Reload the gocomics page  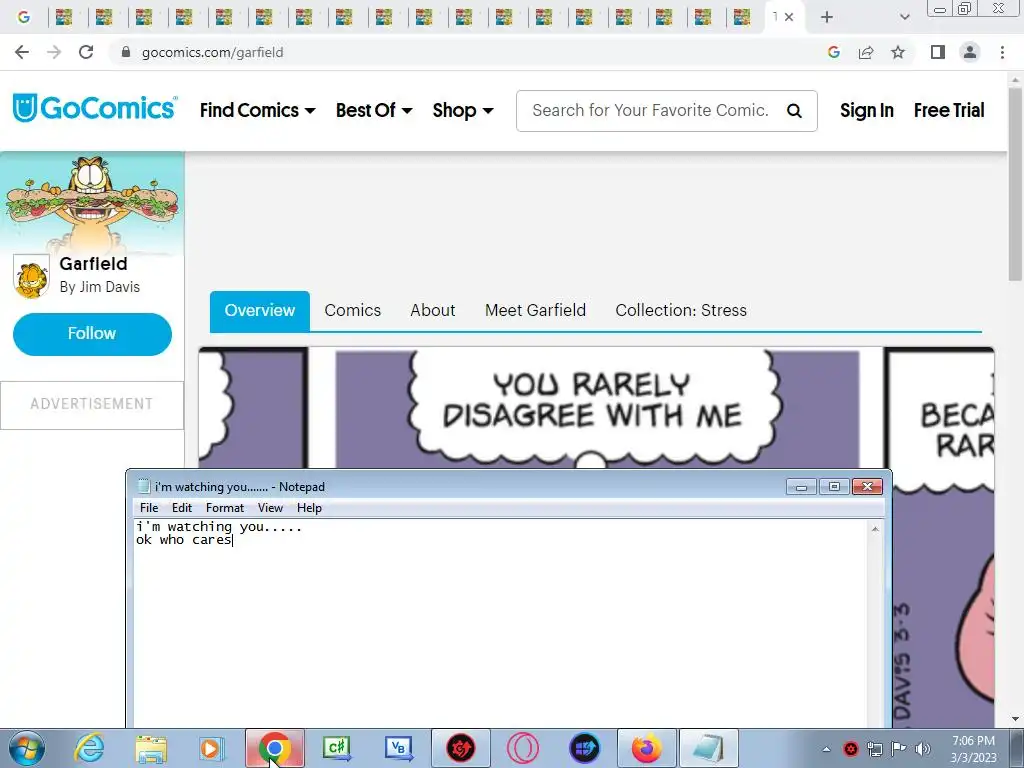[86, 52]
